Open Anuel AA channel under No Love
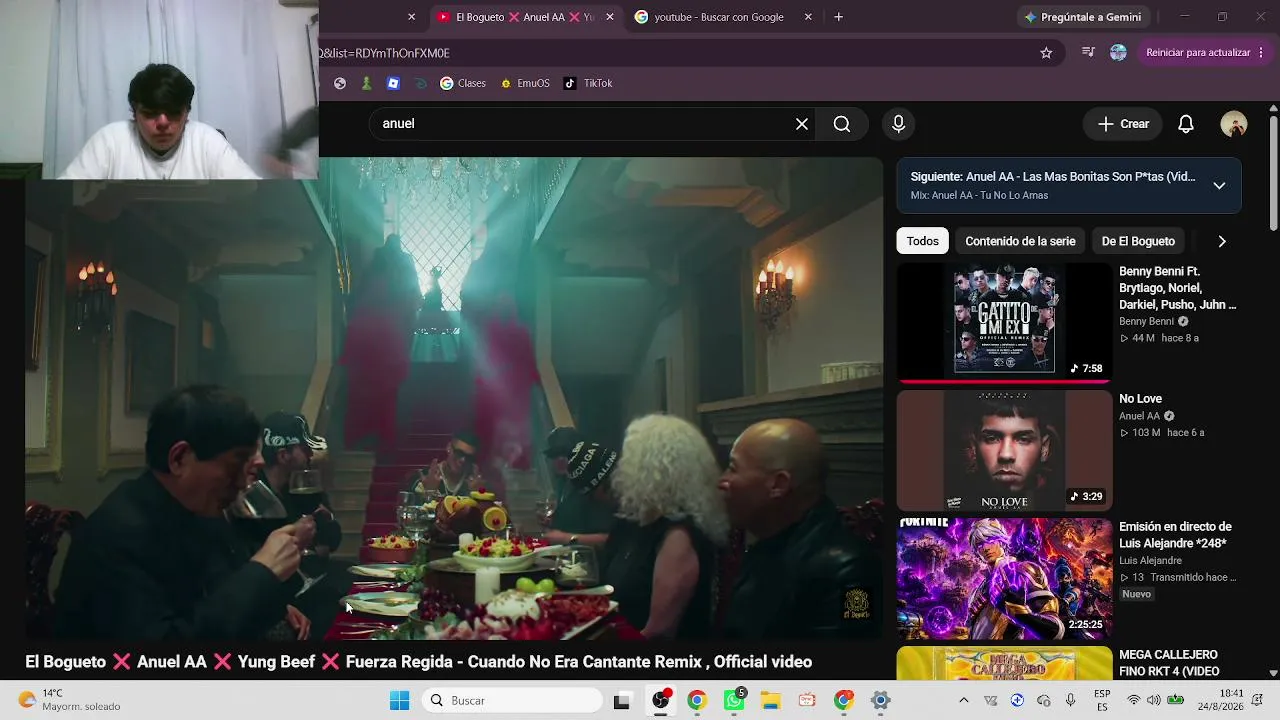Screen dimensions: 1280x720 tap(1139, 416)
